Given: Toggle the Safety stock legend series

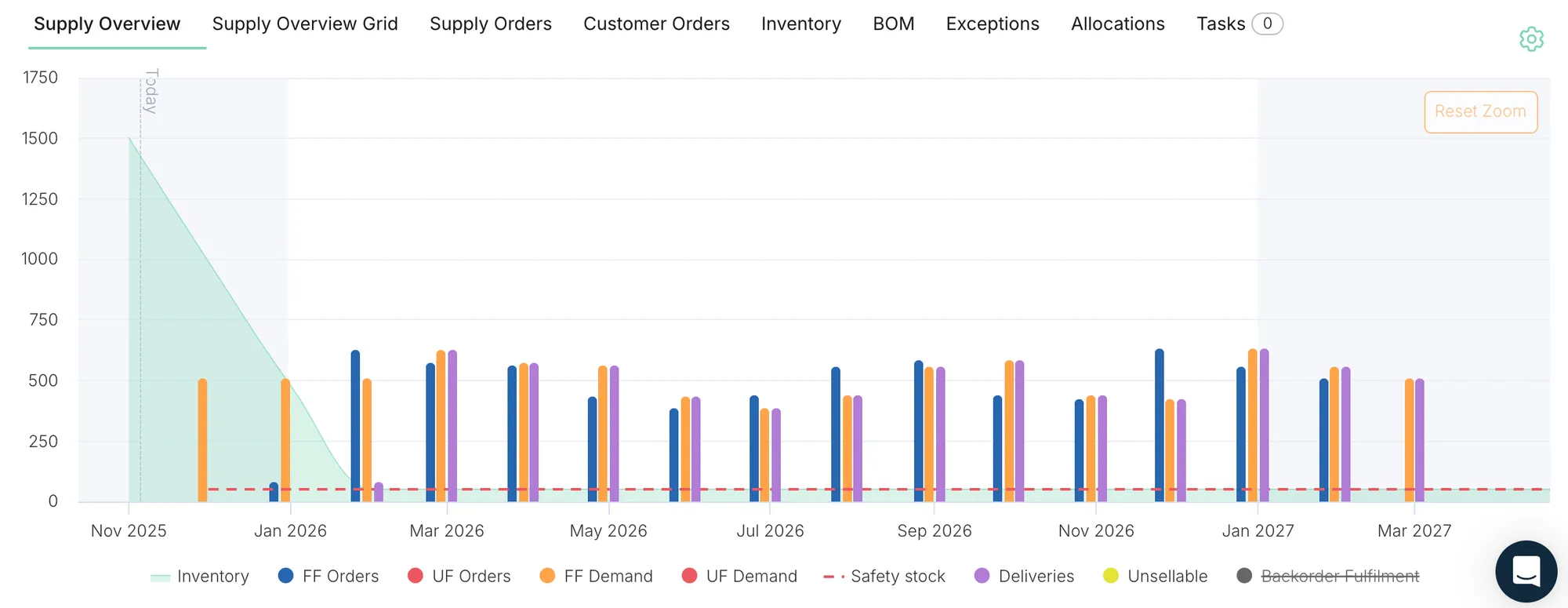Looking at the screenshot, I should 884,577.
